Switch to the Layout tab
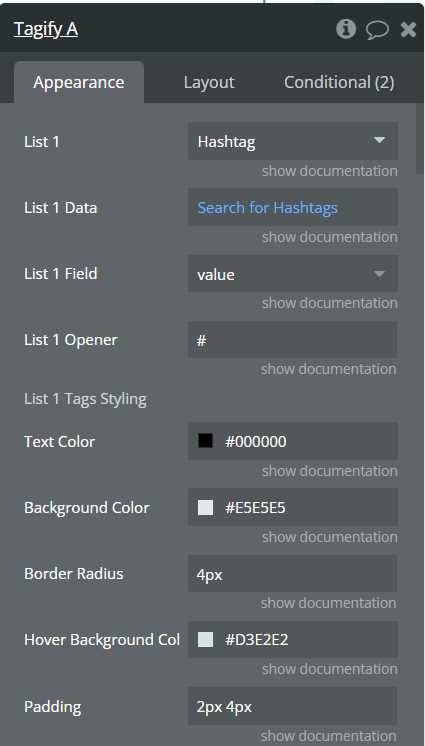The width and height of the screenshot is (425, 746). (x=209, y=82)
